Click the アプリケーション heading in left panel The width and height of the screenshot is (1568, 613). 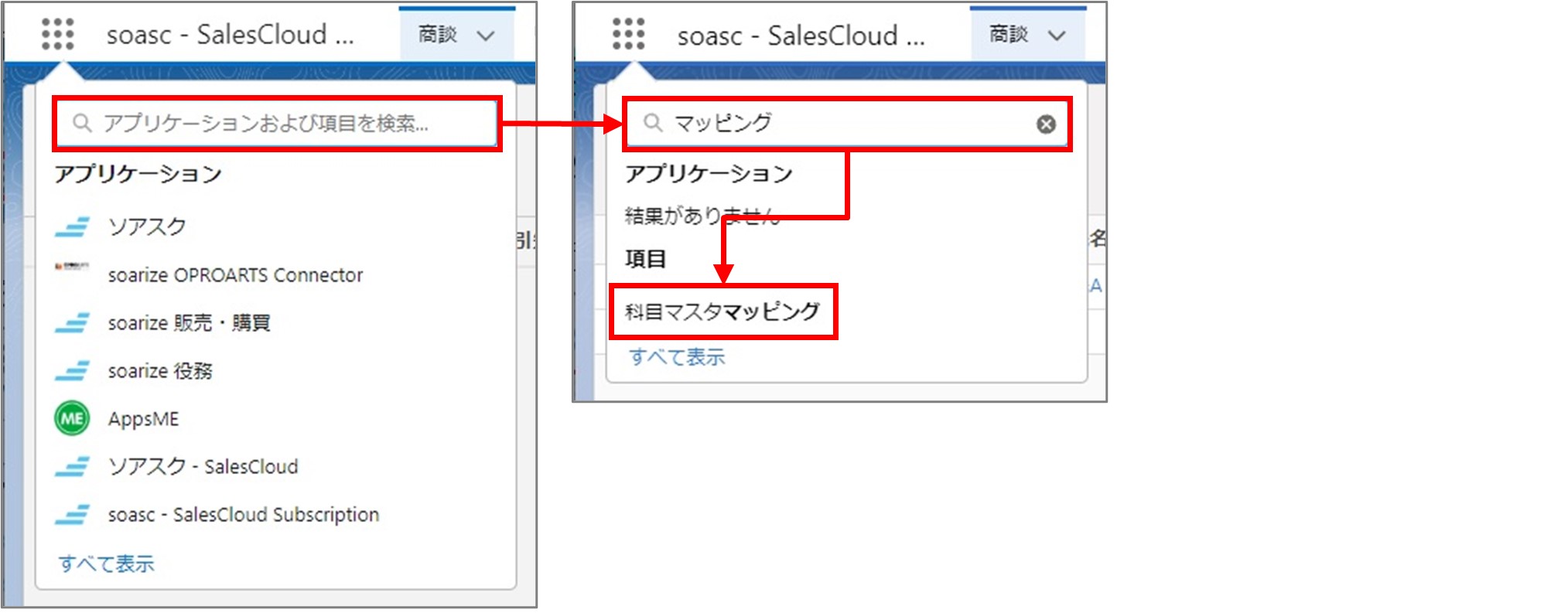pos(138,174)
